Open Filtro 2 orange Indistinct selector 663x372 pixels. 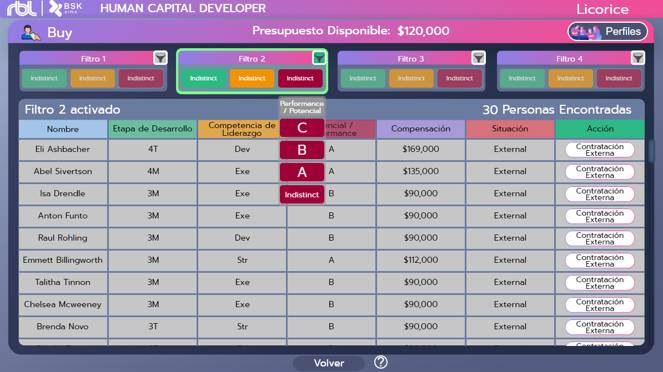point(252,78)
